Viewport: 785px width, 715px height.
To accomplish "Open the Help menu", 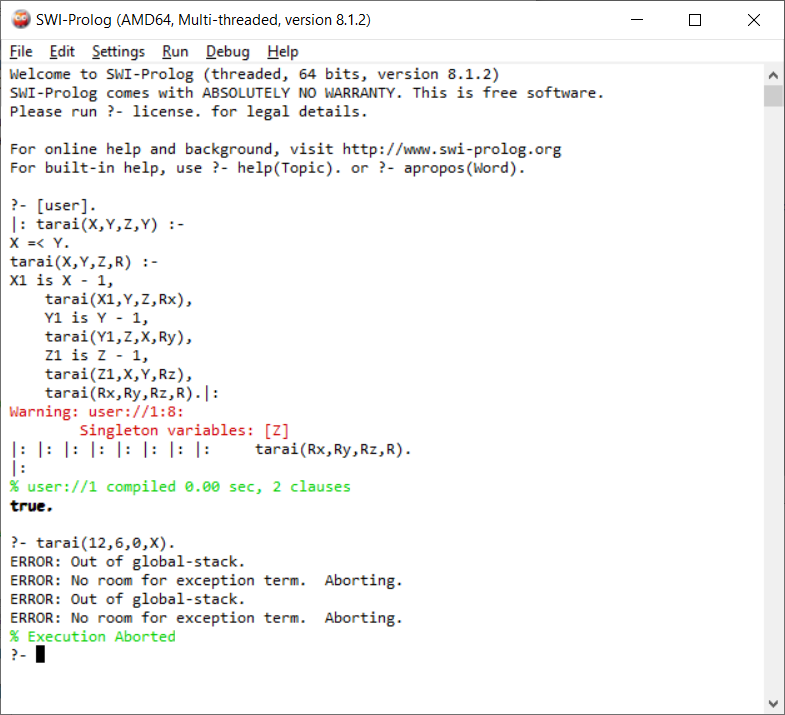I will (282, 52).
